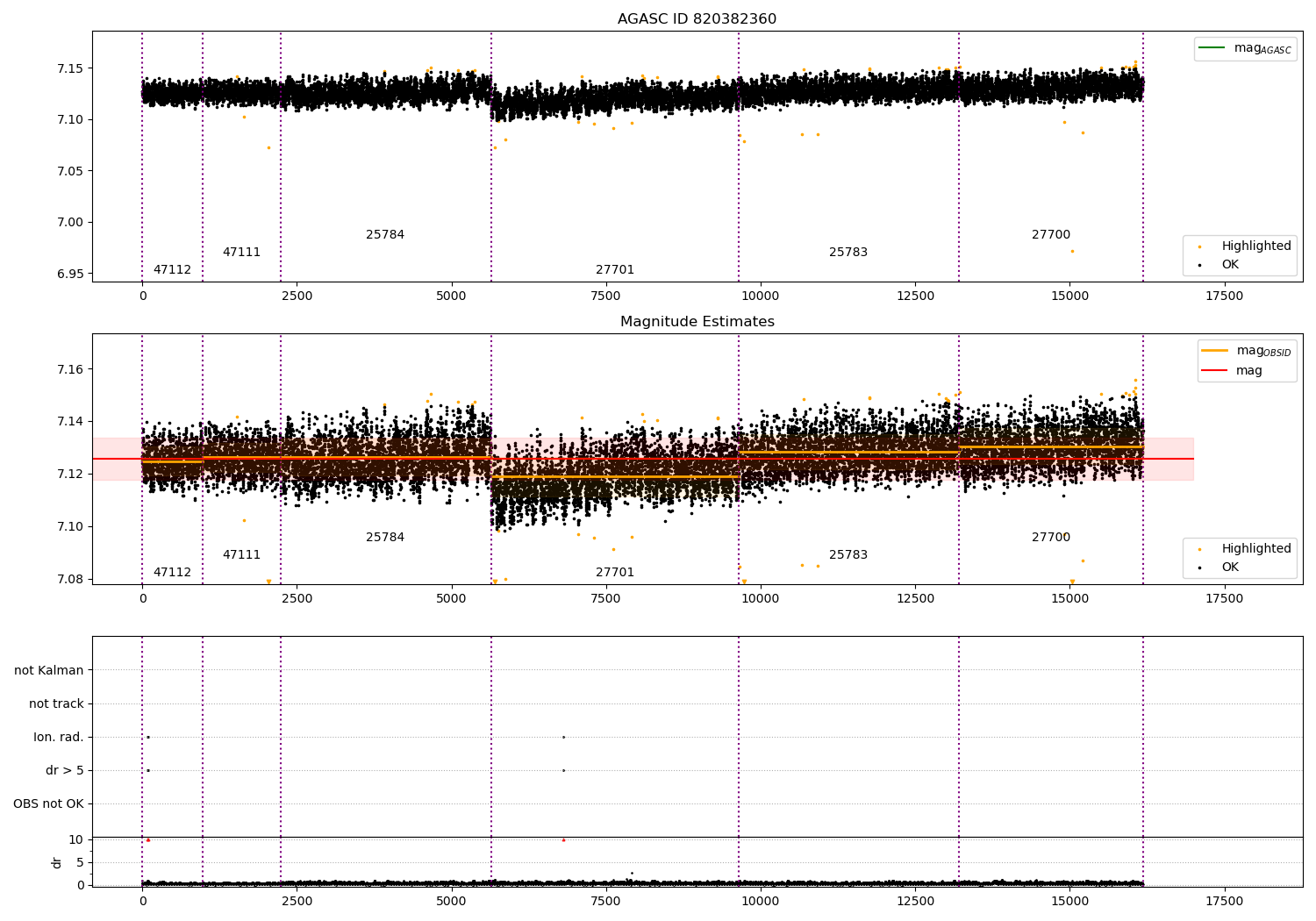Image resolution: width=1316 pixels, height=921 pixels.
Task: Select obsid label 25784 in AGASC ID plot
Action: click(385, 235)
